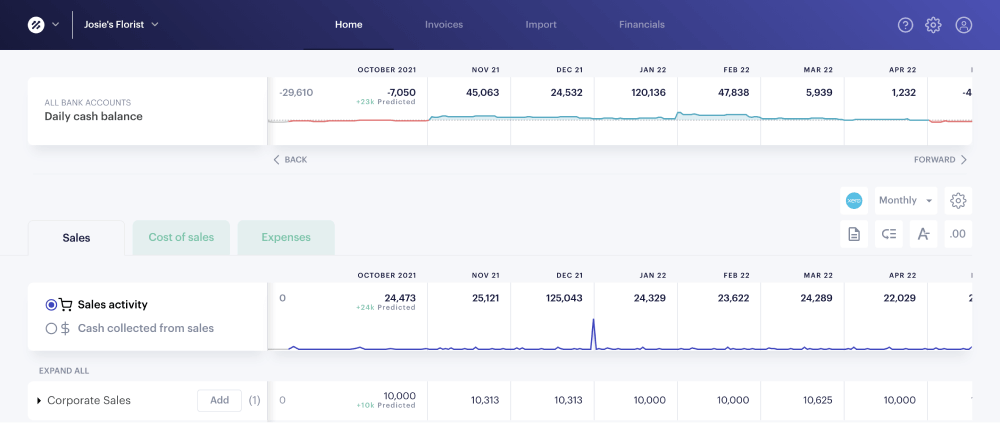1000x423 pixels.
Task: Click the 47,838 FEB 22 cash balance
Action: point(733,93)
